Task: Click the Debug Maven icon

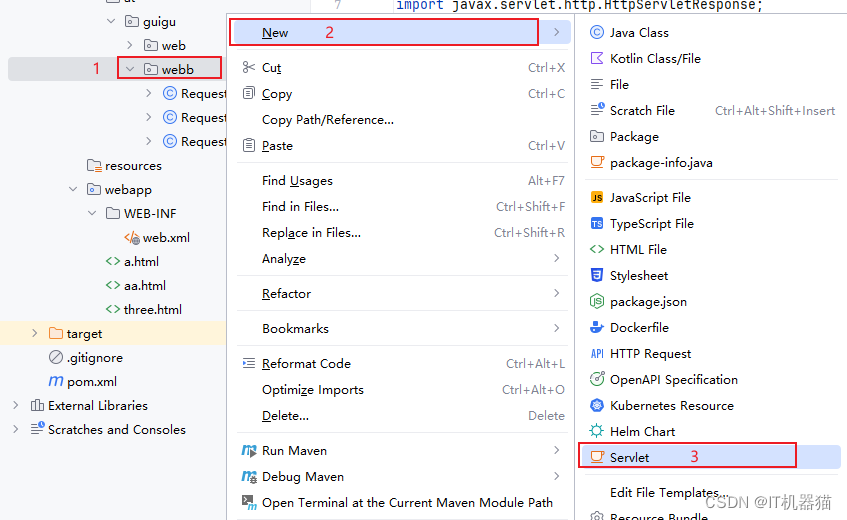Action: pos(248,476)
